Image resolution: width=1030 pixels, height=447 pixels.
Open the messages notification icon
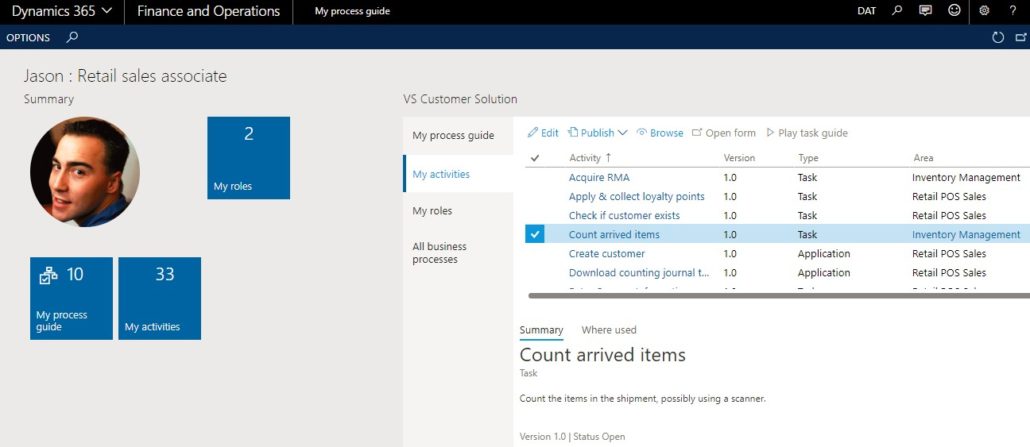point(926,11)
